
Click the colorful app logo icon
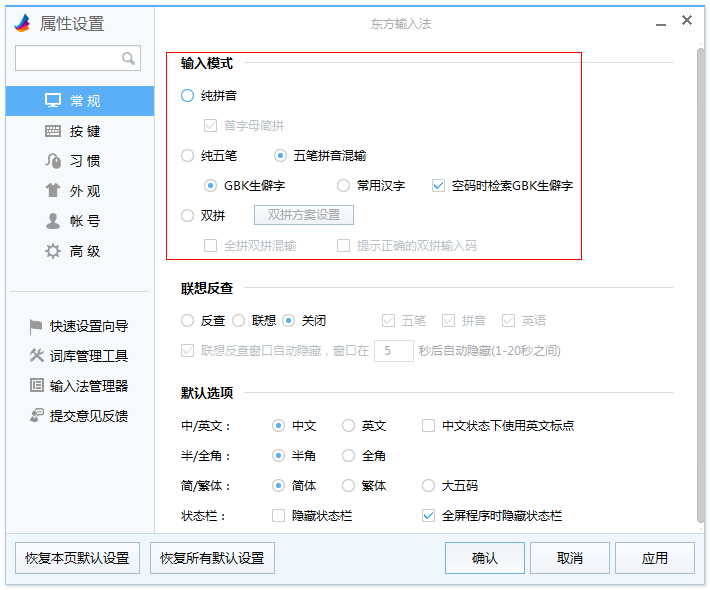pos(22,23)
